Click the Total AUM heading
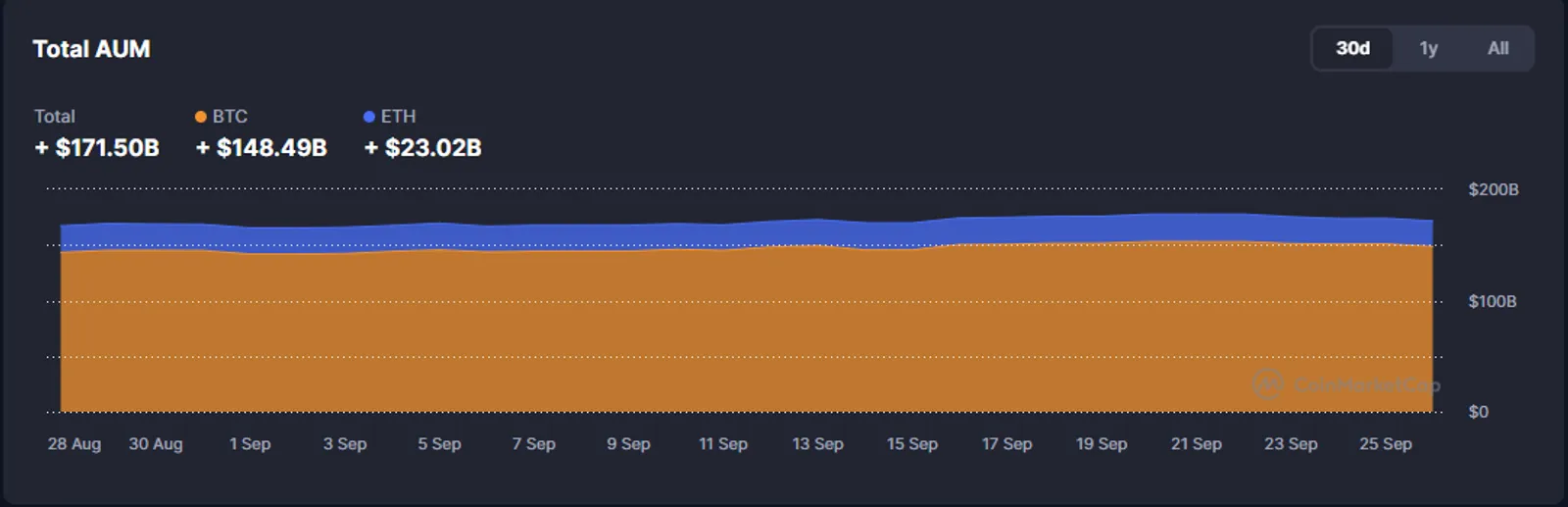The image size is (1568, 507). point(91,49)
